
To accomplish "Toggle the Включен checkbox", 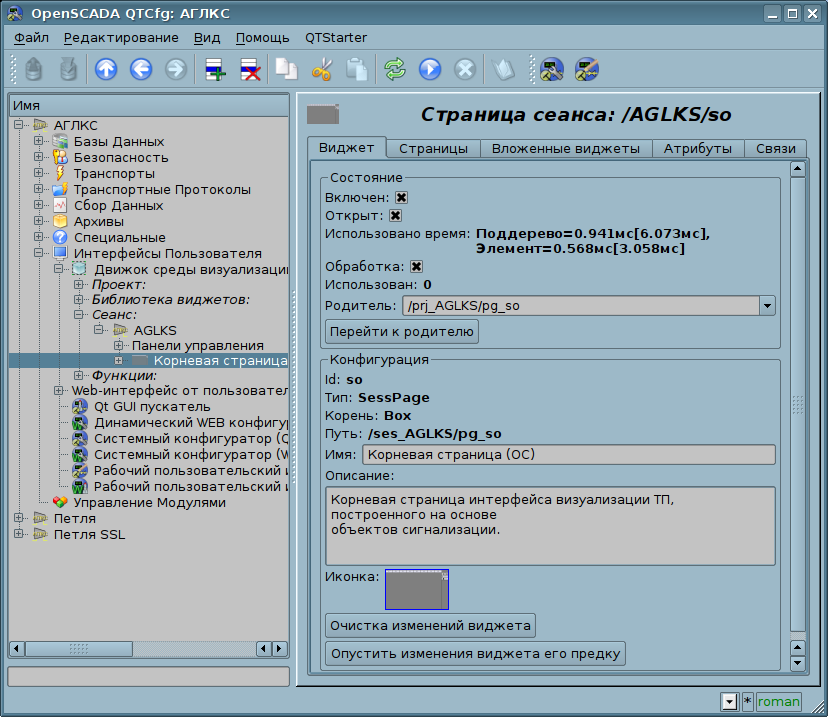I will click(401, 198).
